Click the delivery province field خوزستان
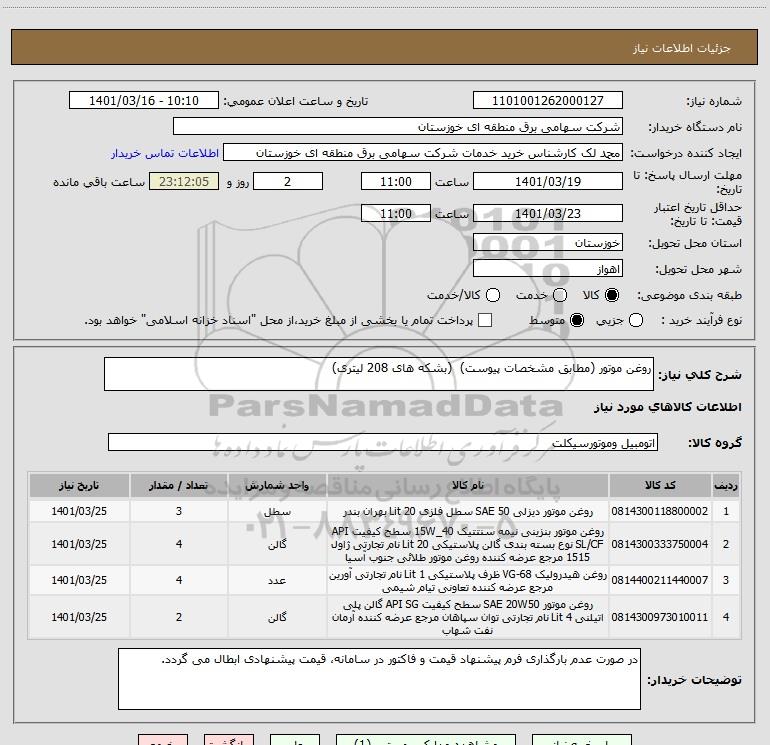770x745 pixels. 548,243
